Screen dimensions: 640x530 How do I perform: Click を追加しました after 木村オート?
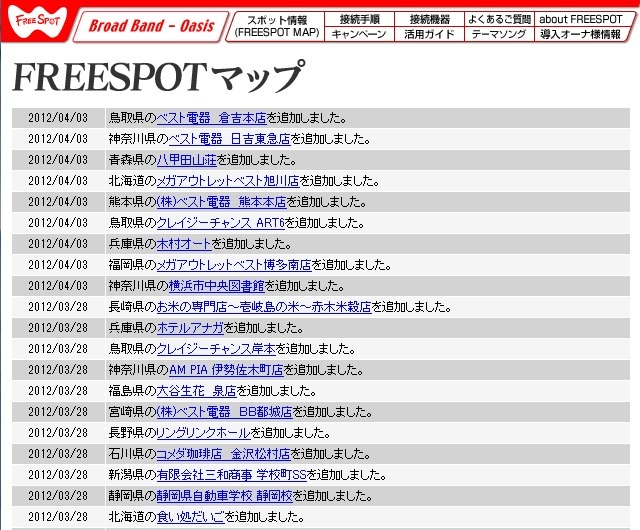tap(251, 244)
